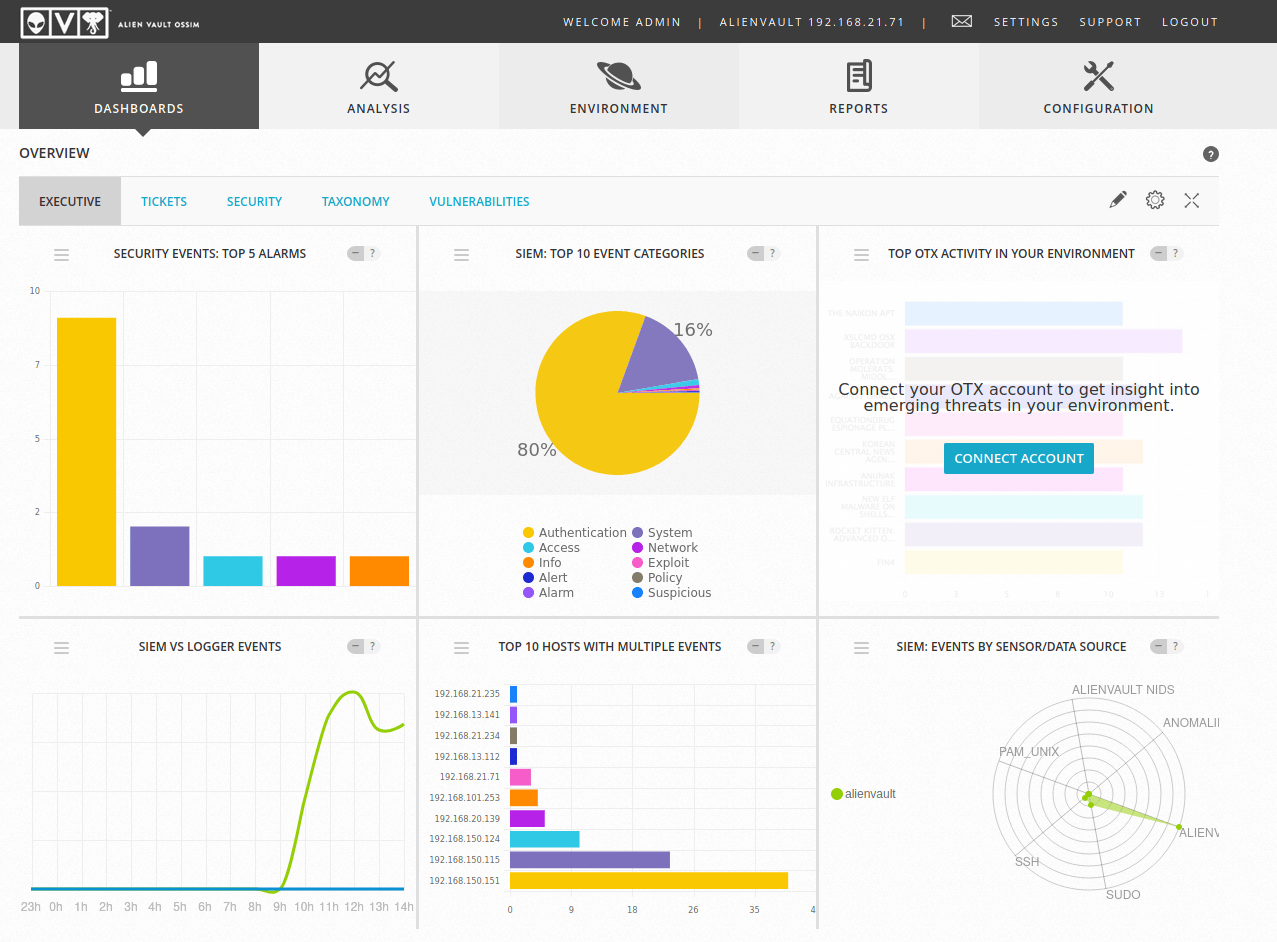Click host label 192.168.101.253

click(x=464, y=797)
